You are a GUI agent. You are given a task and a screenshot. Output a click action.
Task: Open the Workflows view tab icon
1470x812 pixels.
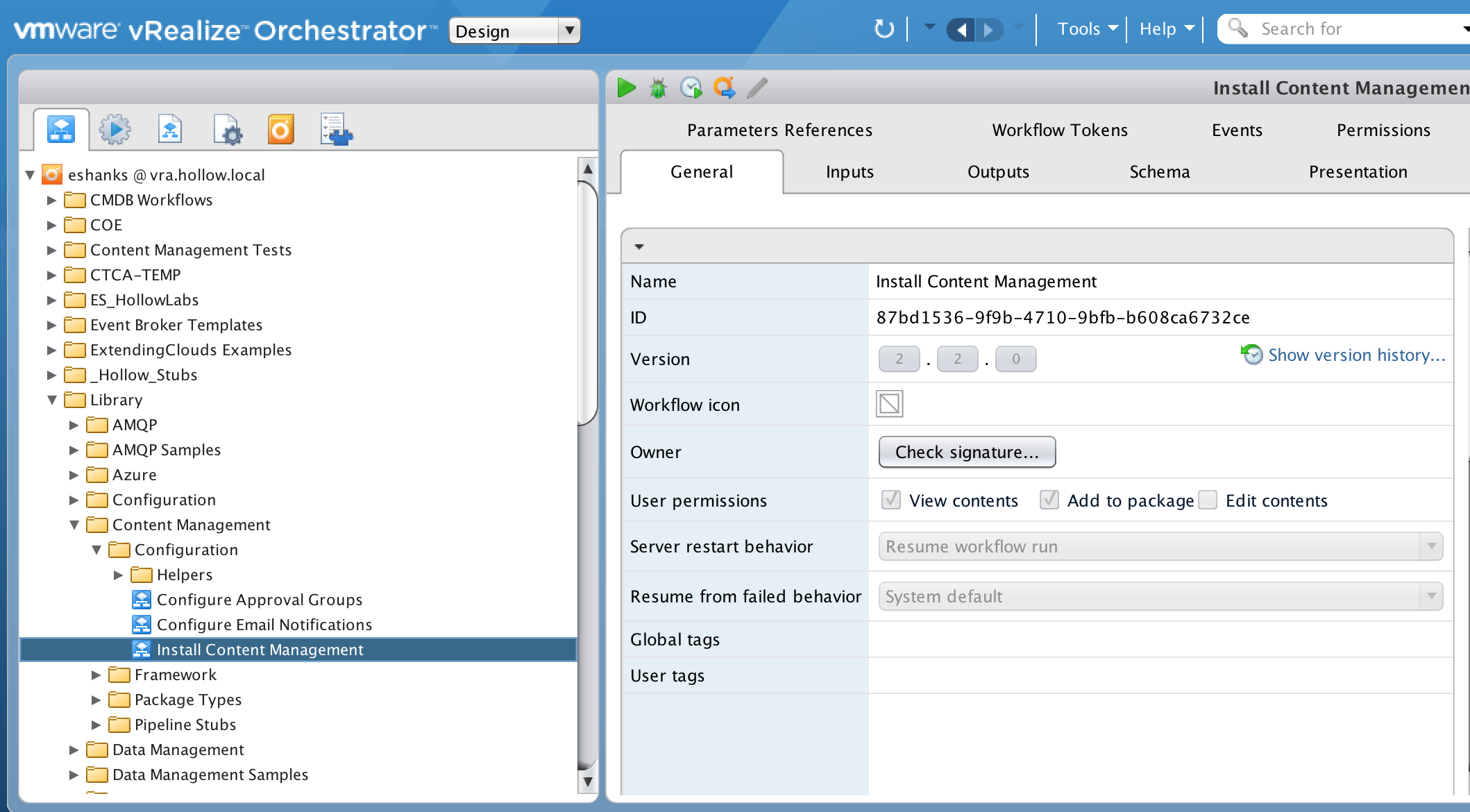click(61, 130)
